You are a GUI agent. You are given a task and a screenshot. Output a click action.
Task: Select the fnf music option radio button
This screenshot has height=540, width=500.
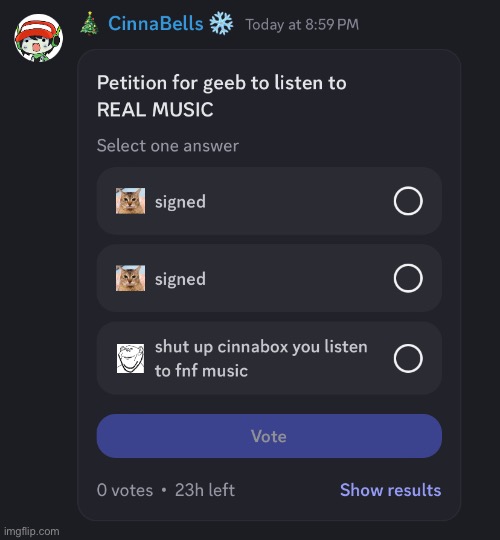point(408,358)
